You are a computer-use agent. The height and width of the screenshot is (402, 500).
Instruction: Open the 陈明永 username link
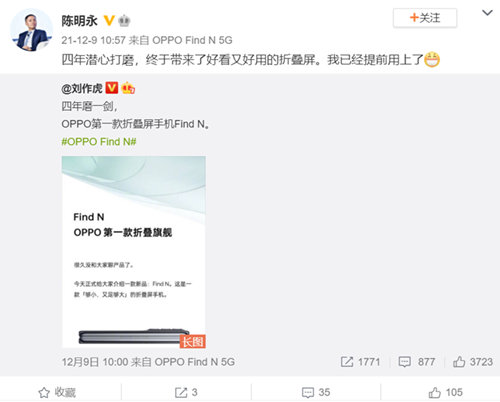(x=79, y=21)
